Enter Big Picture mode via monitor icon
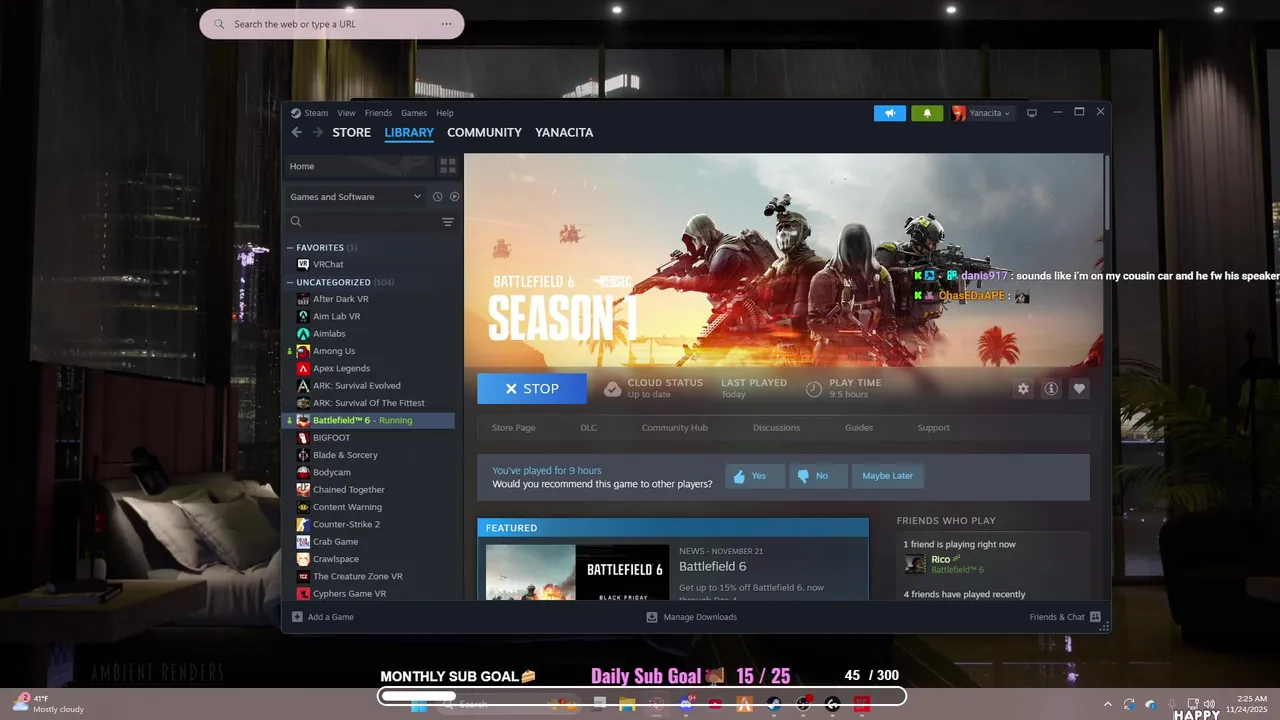This screenshot has width=1280, height=720. point(1032,113)
